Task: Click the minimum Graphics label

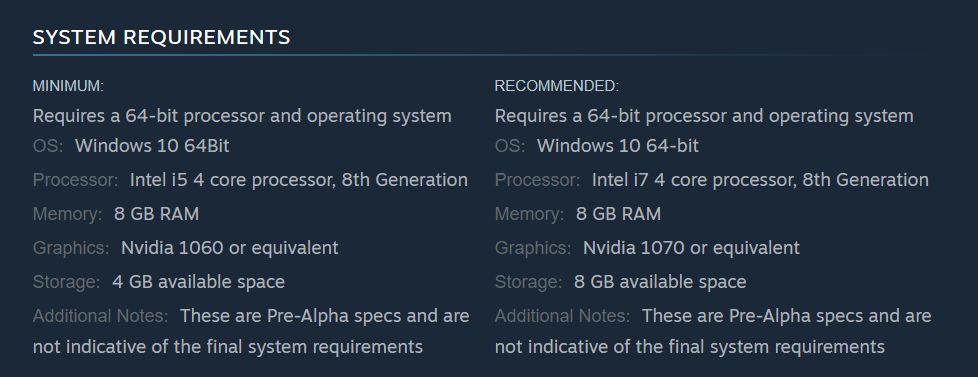Action: pos(71,248)
